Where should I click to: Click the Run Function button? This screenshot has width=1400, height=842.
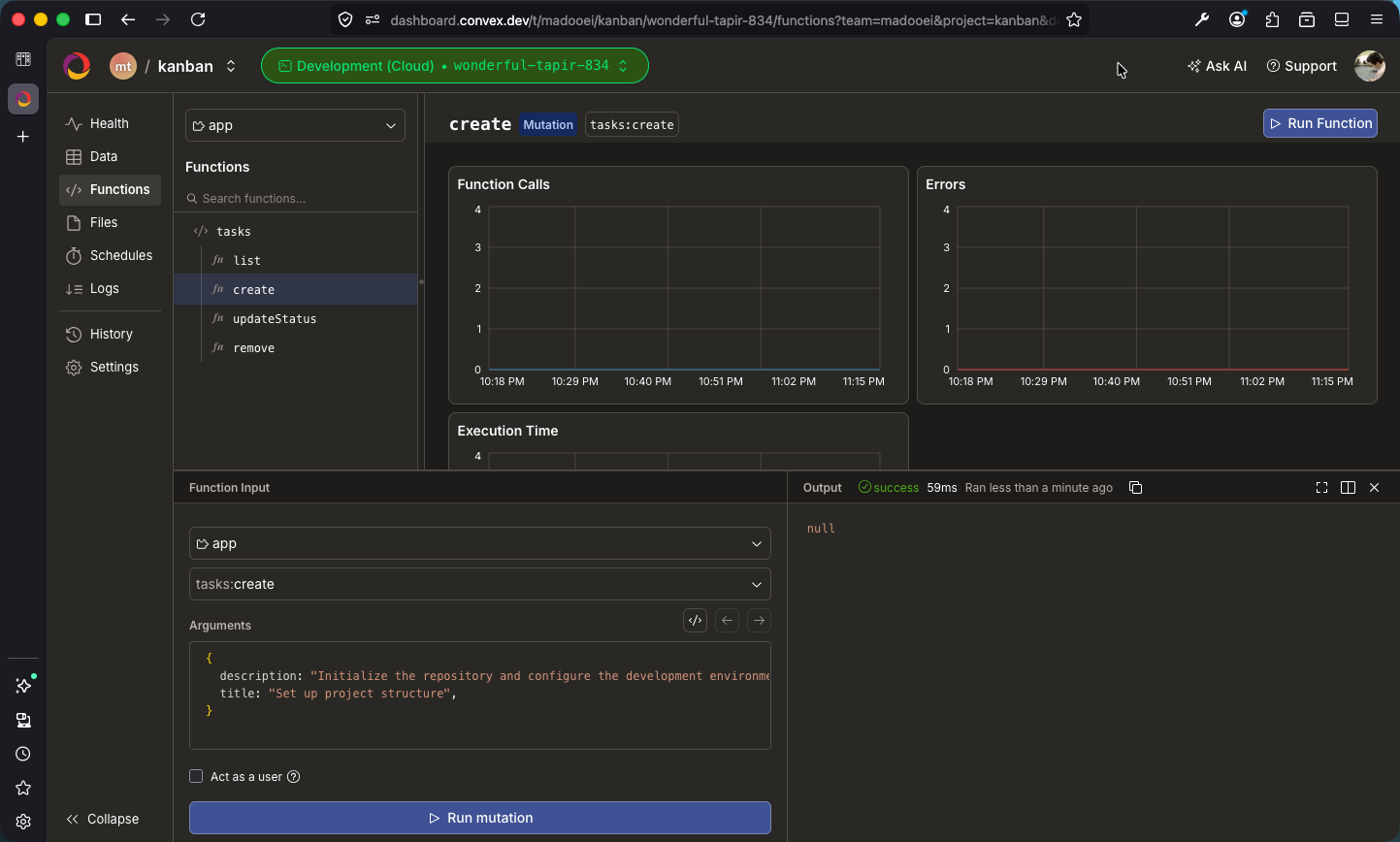coord(1319,123)
